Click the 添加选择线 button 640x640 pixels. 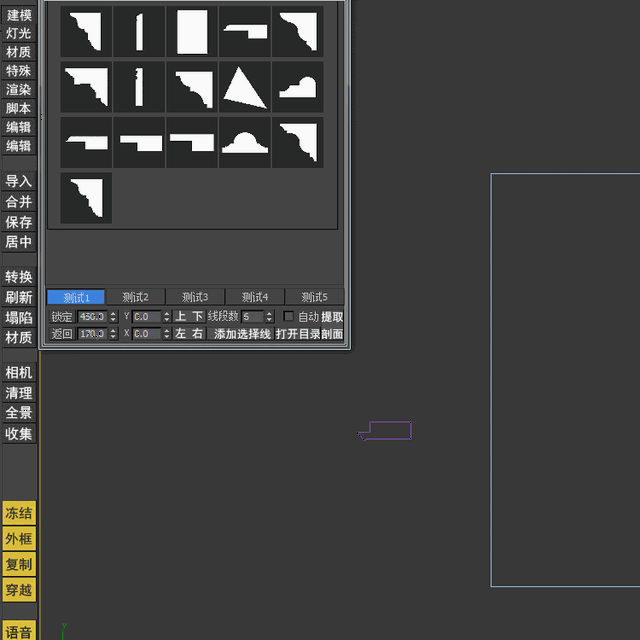240,334
